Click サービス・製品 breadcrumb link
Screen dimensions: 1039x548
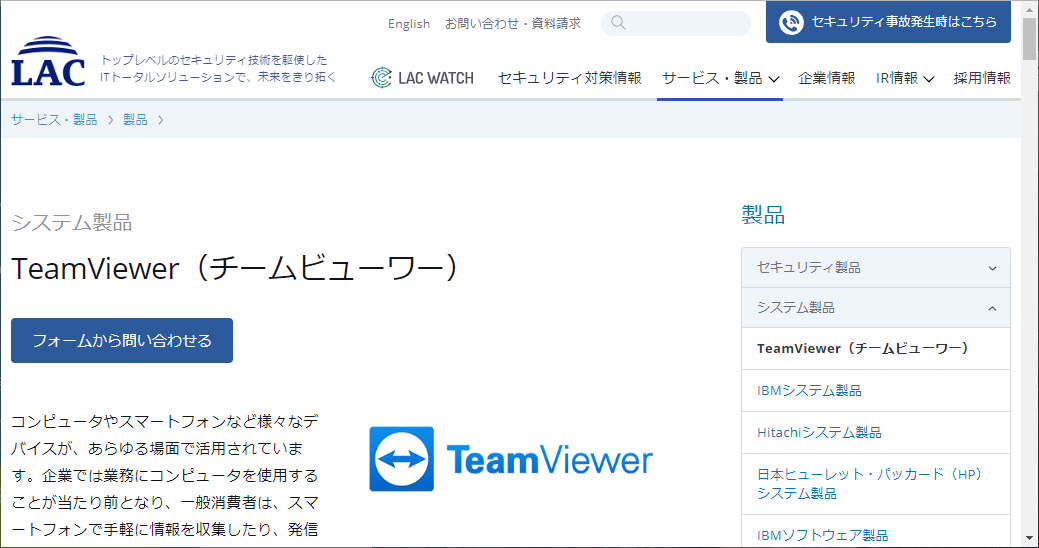click(x=54, y=119)
